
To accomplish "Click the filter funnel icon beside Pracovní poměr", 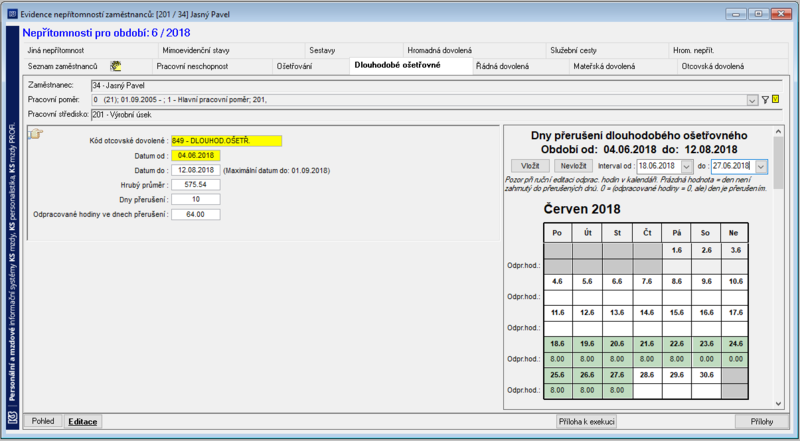I will [x=765, y=100].
